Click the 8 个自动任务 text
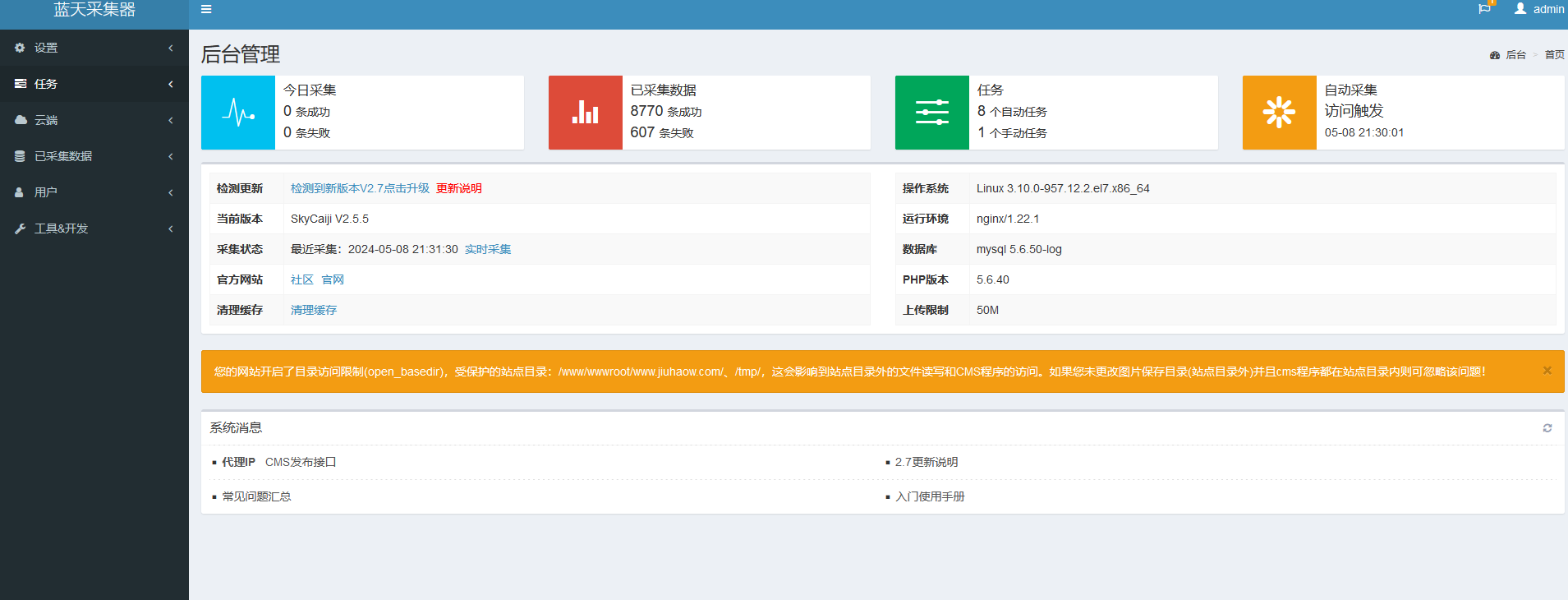Screen dimensions: 1568x600 [1012, 111]
